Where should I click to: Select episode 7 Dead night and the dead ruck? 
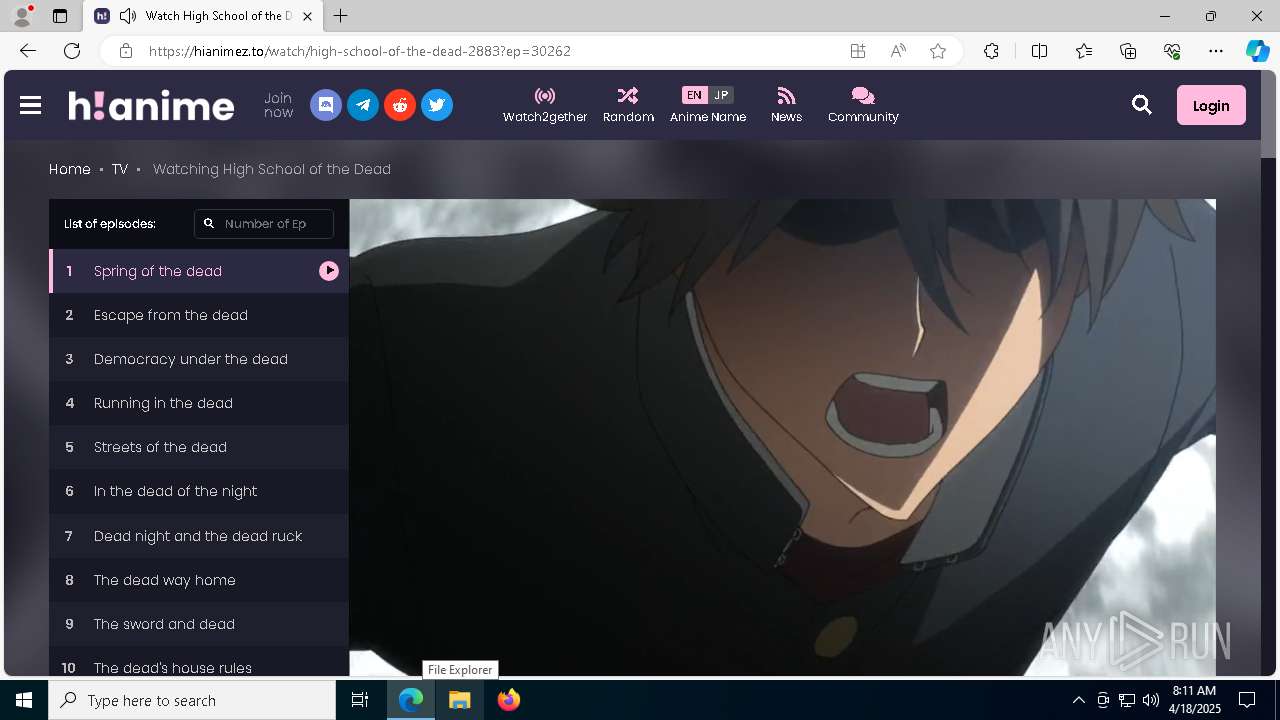point(199,536)
